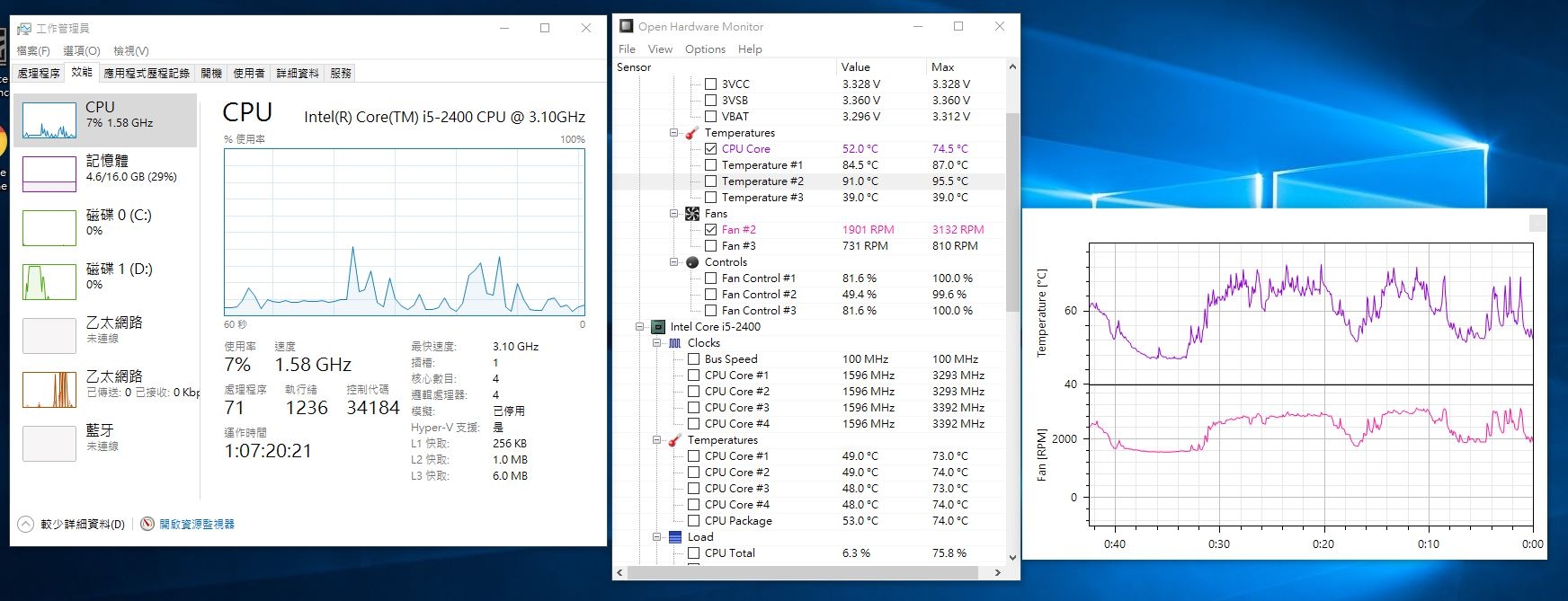
Task: Check the Fan Control #1 checkbox
Action: pos(710,278)
